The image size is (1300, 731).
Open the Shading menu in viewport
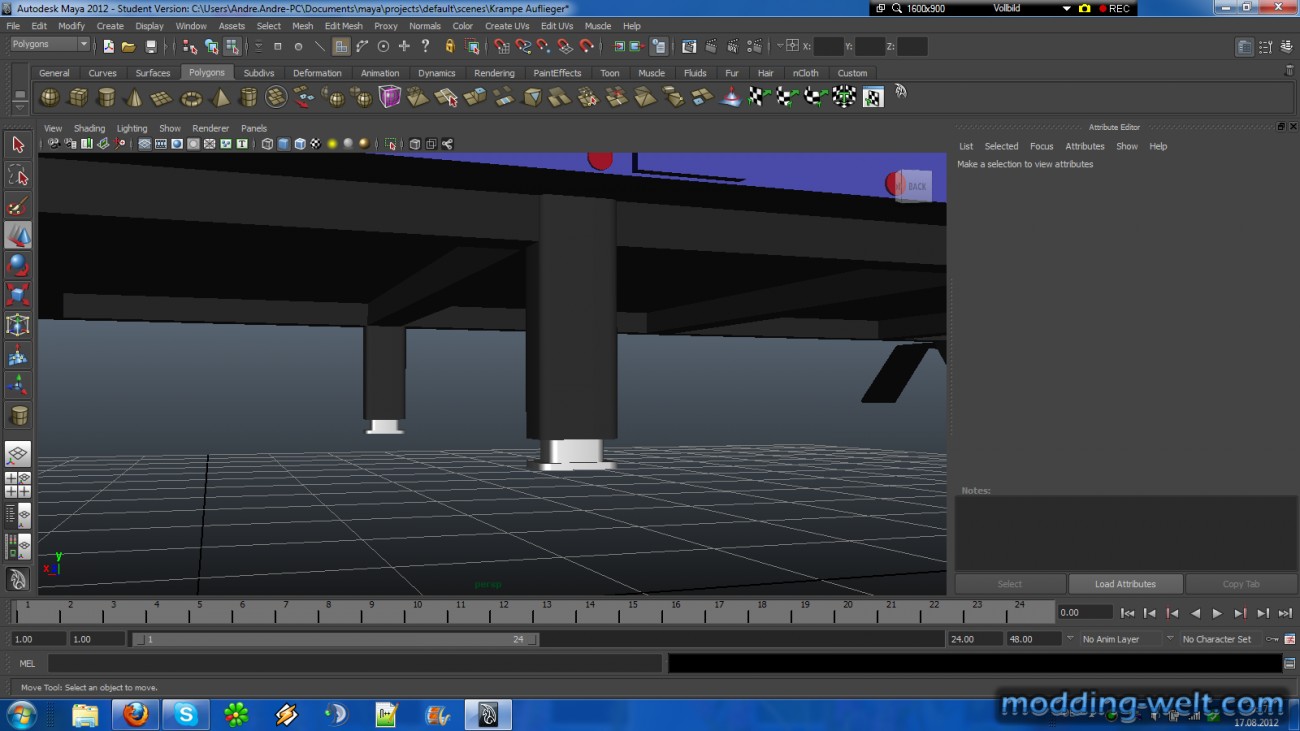point(89,128)
